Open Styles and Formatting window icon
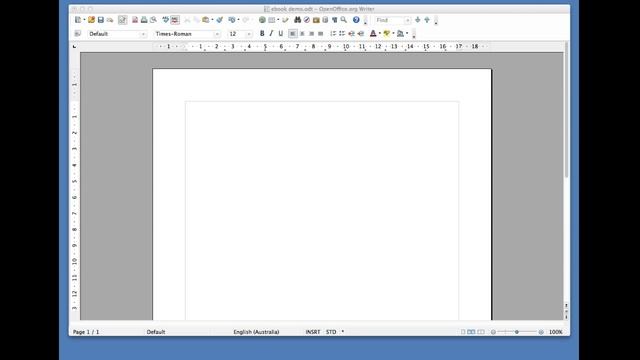This screenshot has width=640, height=360. click(78, 33)
